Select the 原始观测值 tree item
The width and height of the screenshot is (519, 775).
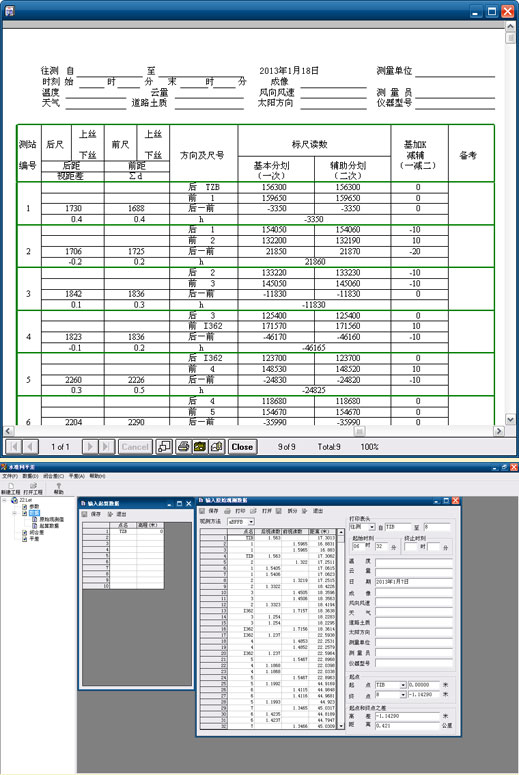[x=51, y=519]
